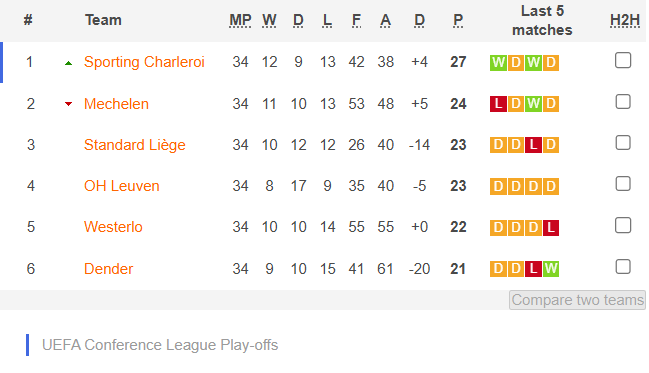This screenshot has width=649, height=373.
Task: Open the Standard Liège team link
Action: click(x=135, y=145)
